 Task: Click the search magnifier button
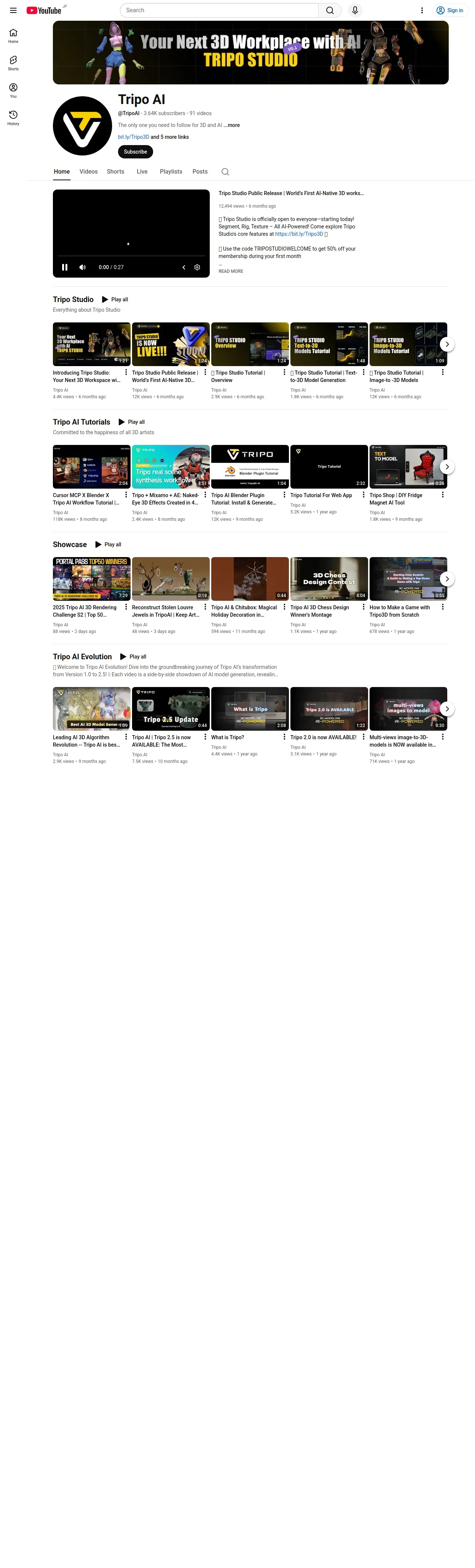[330, 10]
